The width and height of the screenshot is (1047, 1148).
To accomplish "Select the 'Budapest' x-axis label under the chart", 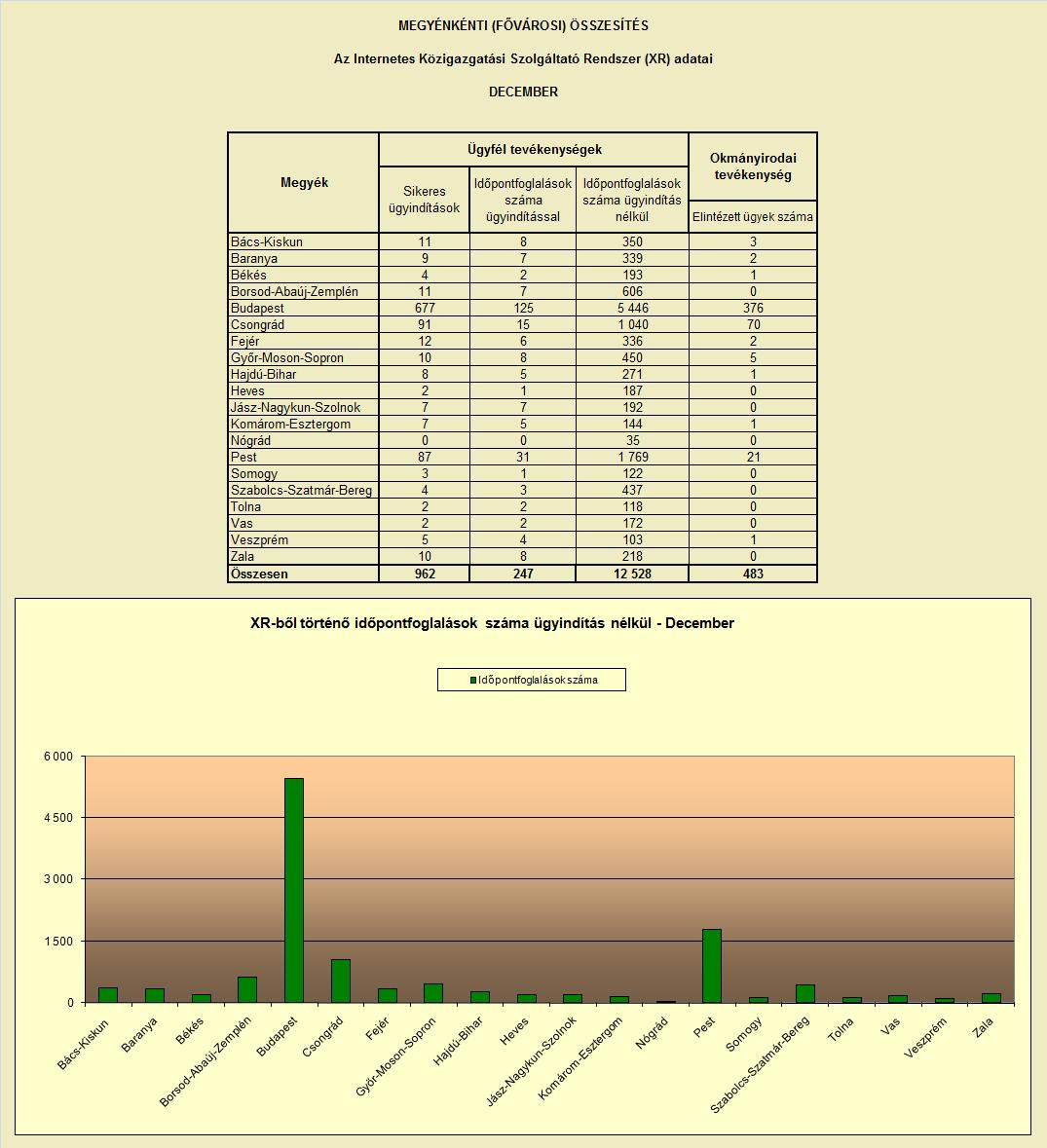I will (x=278, y=1037).
